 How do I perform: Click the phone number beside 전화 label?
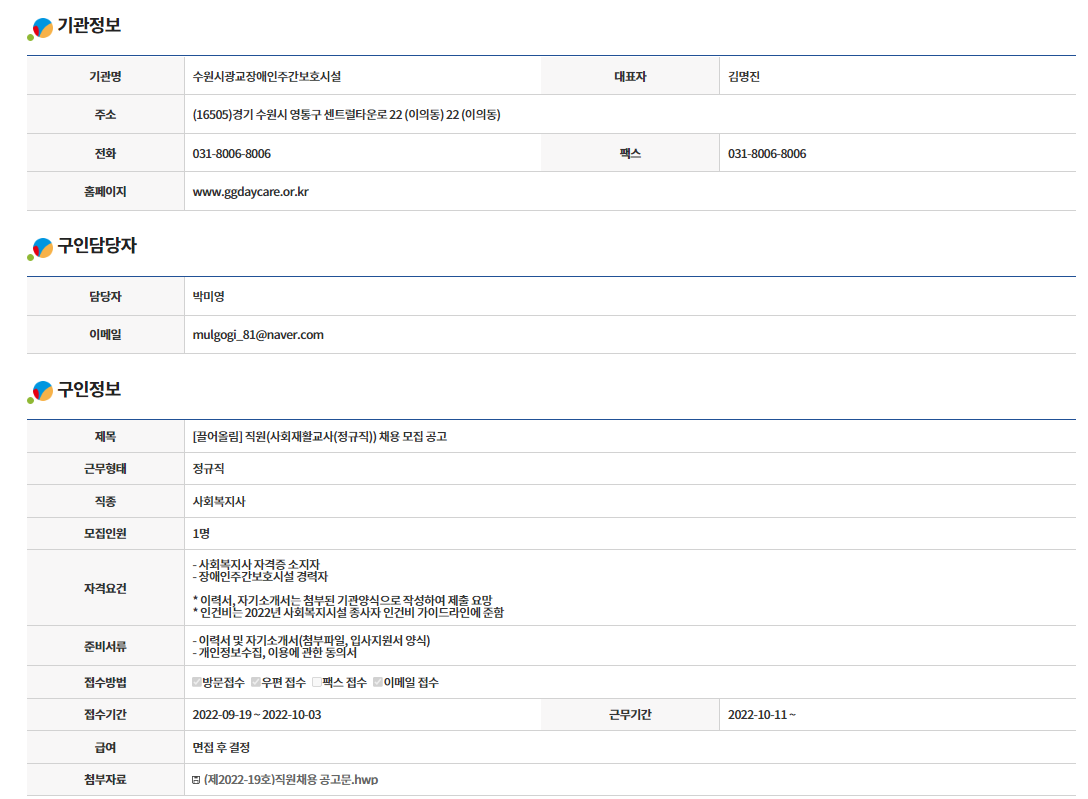click(232, 153)
